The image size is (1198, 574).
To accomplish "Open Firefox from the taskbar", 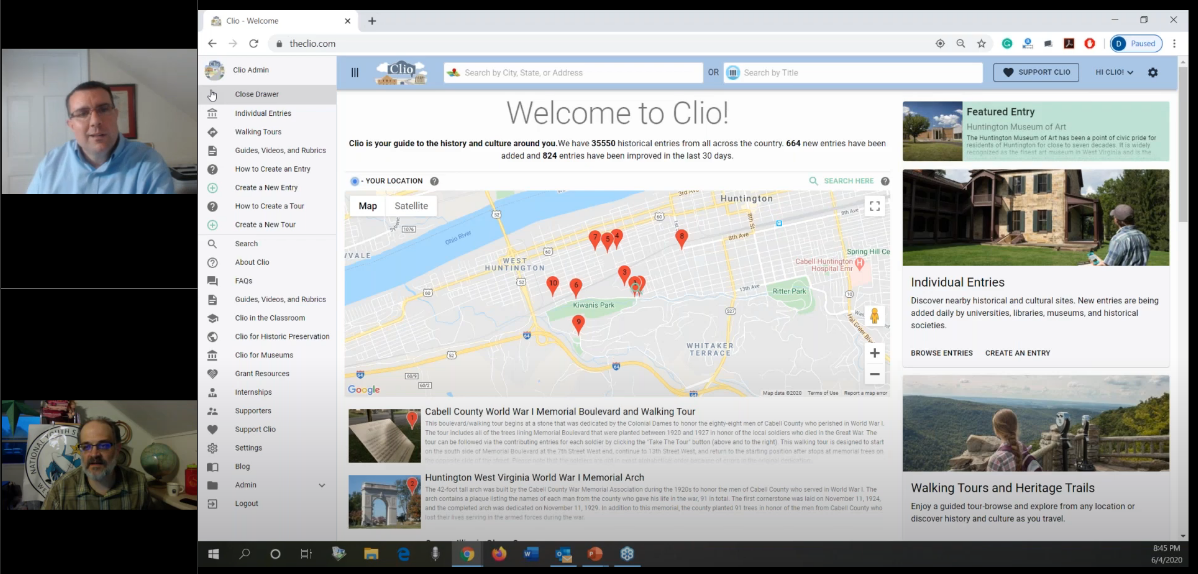I will tap(499, 555).
